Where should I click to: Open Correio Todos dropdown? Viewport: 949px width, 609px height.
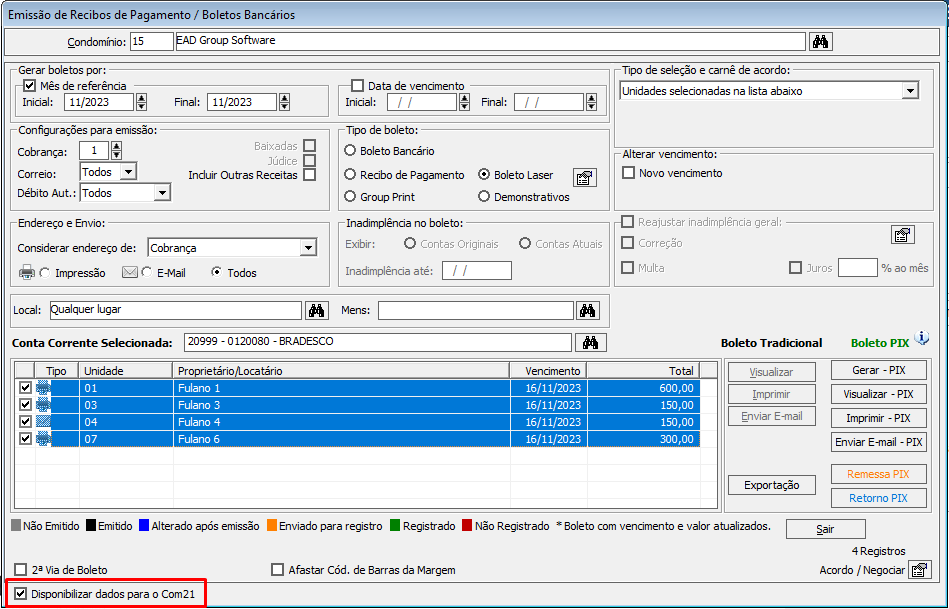tap(128, 173)
